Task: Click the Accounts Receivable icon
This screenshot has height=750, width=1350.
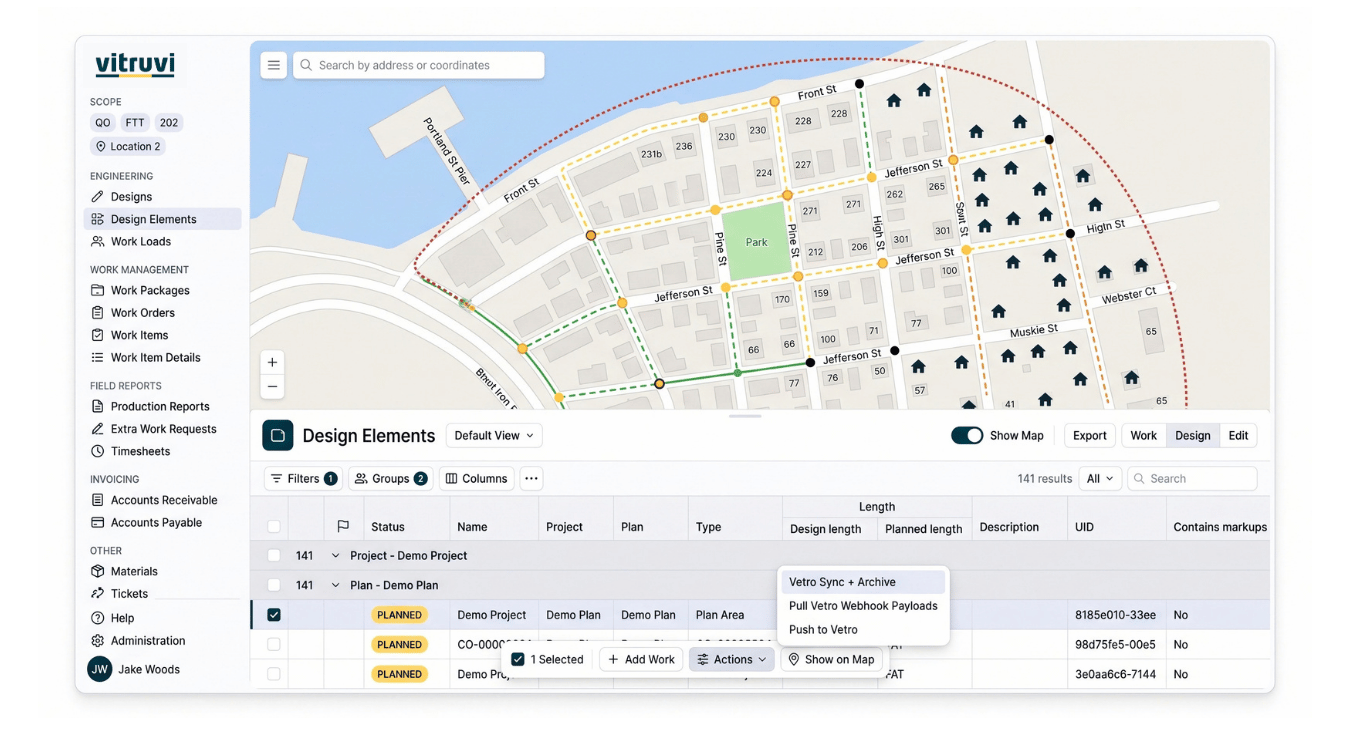Action: [x=97, y=500]
